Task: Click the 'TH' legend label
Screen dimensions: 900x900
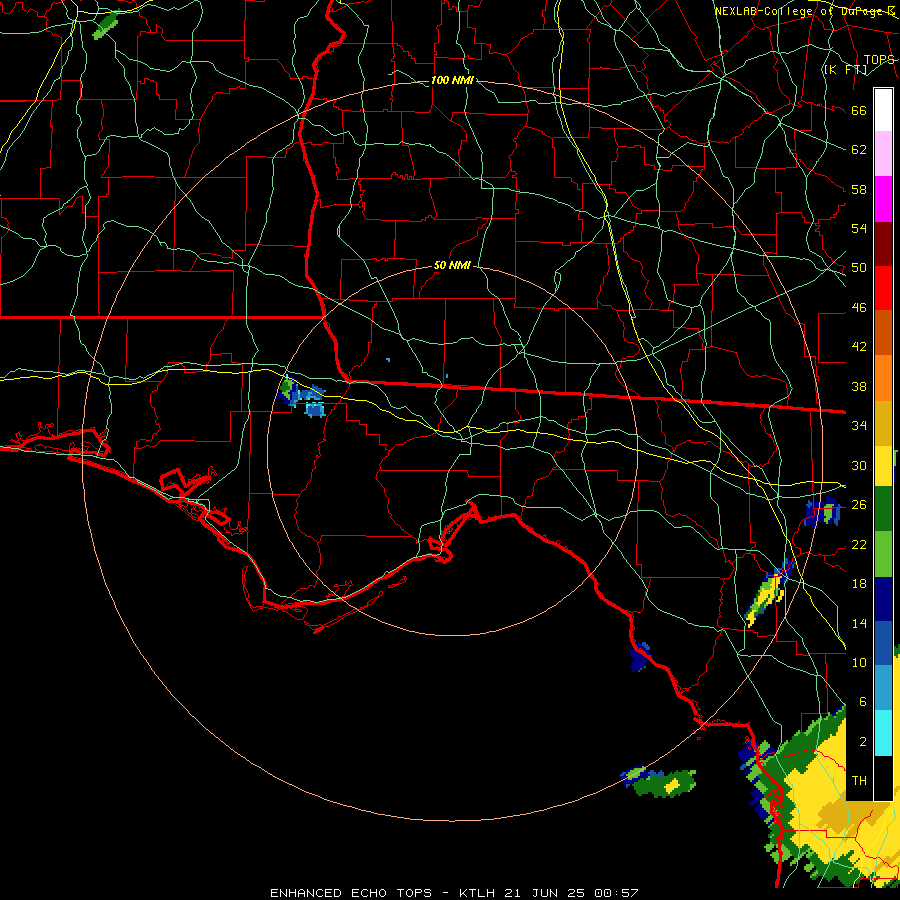Action: click(x=859, y=781)
